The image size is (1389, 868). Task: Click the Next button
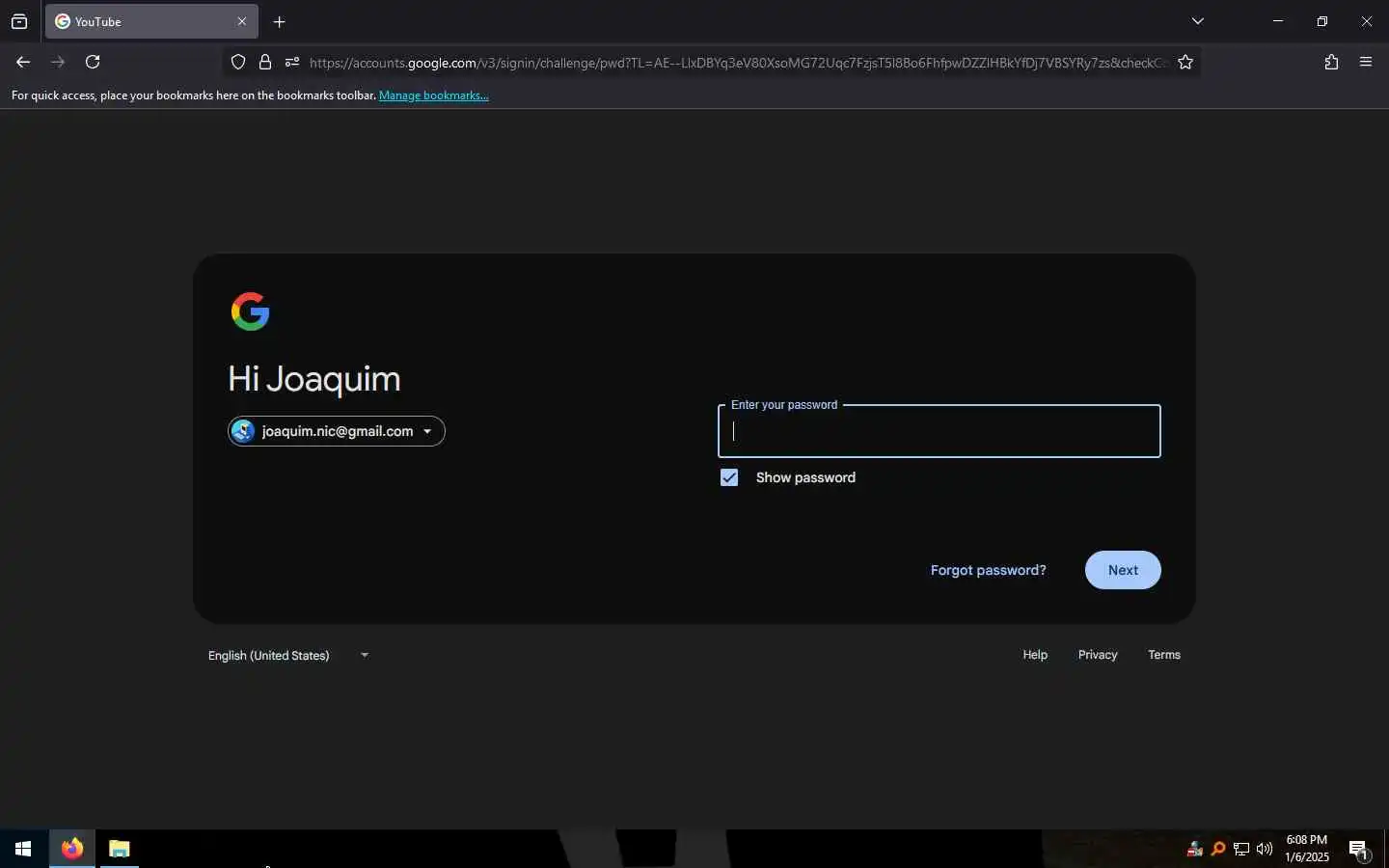tap(1123, 570)
